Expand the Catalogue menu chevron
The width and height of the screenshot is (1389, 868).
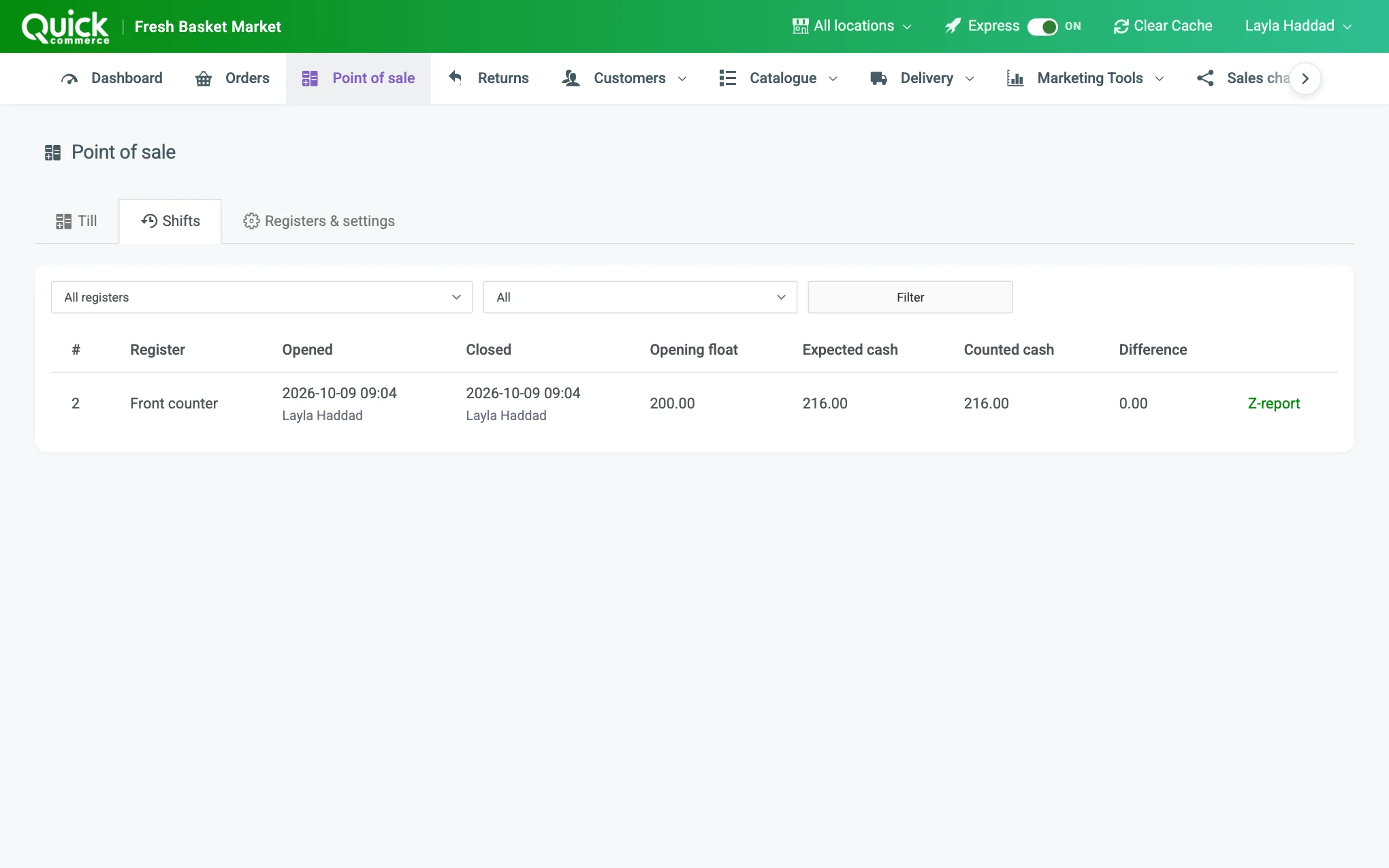(x=833, y=79)
